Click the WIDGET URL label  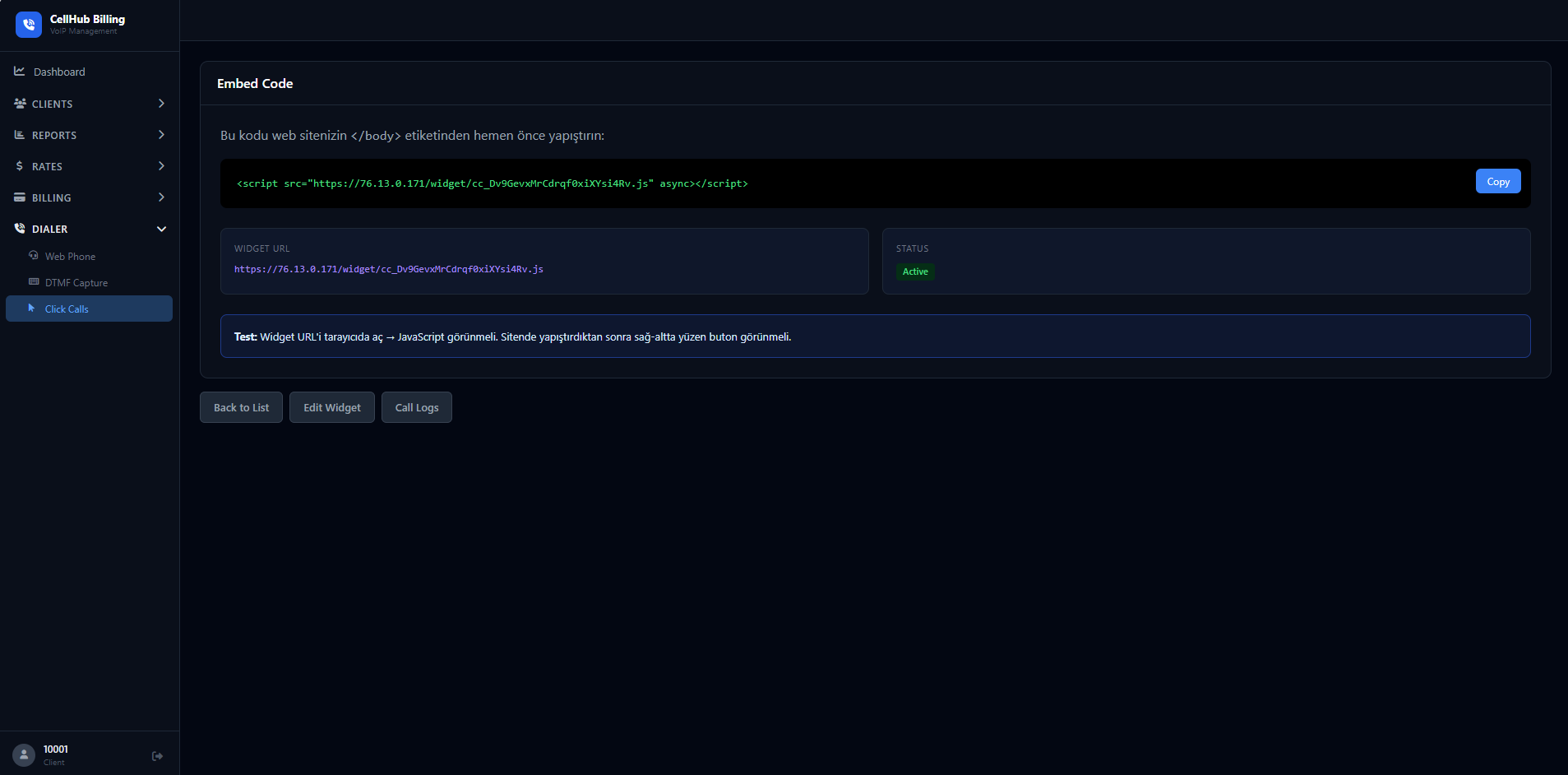261,248
